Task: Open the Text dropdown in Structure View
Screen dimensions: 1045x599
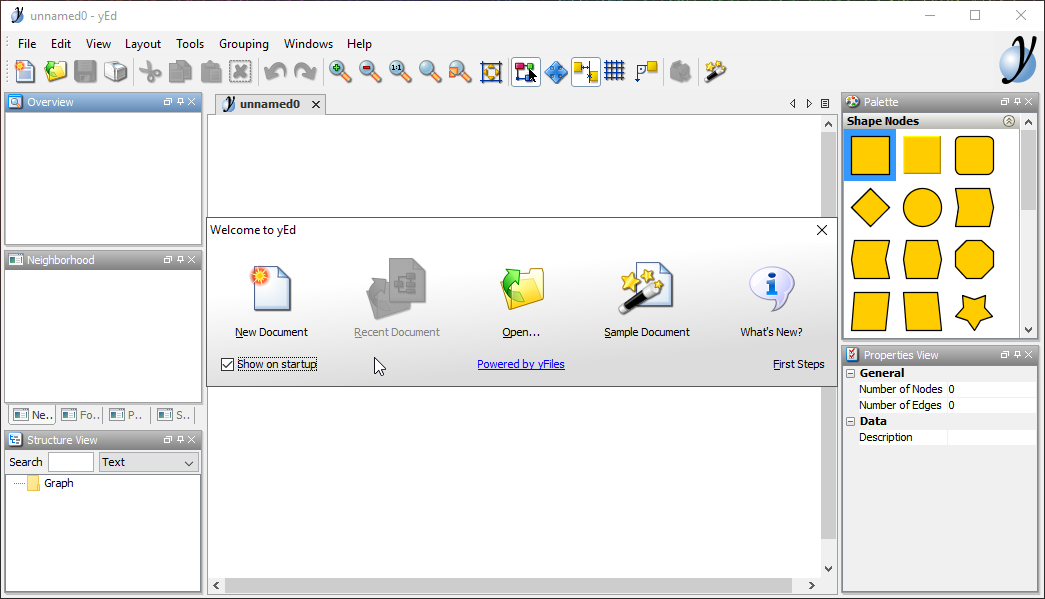Action: pyautogui.click(x=149, y=462)
